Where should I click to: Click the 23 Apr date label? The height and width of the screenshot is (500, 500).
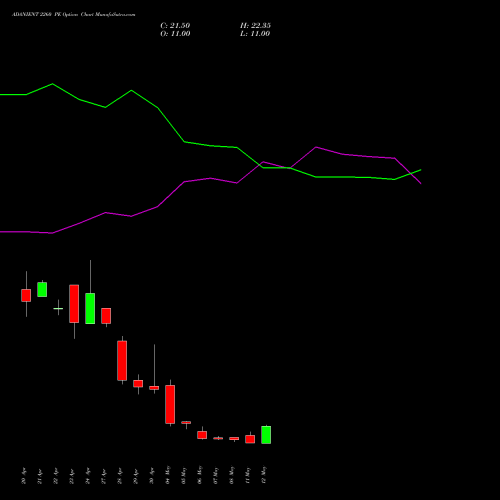(x=72, y=476)
